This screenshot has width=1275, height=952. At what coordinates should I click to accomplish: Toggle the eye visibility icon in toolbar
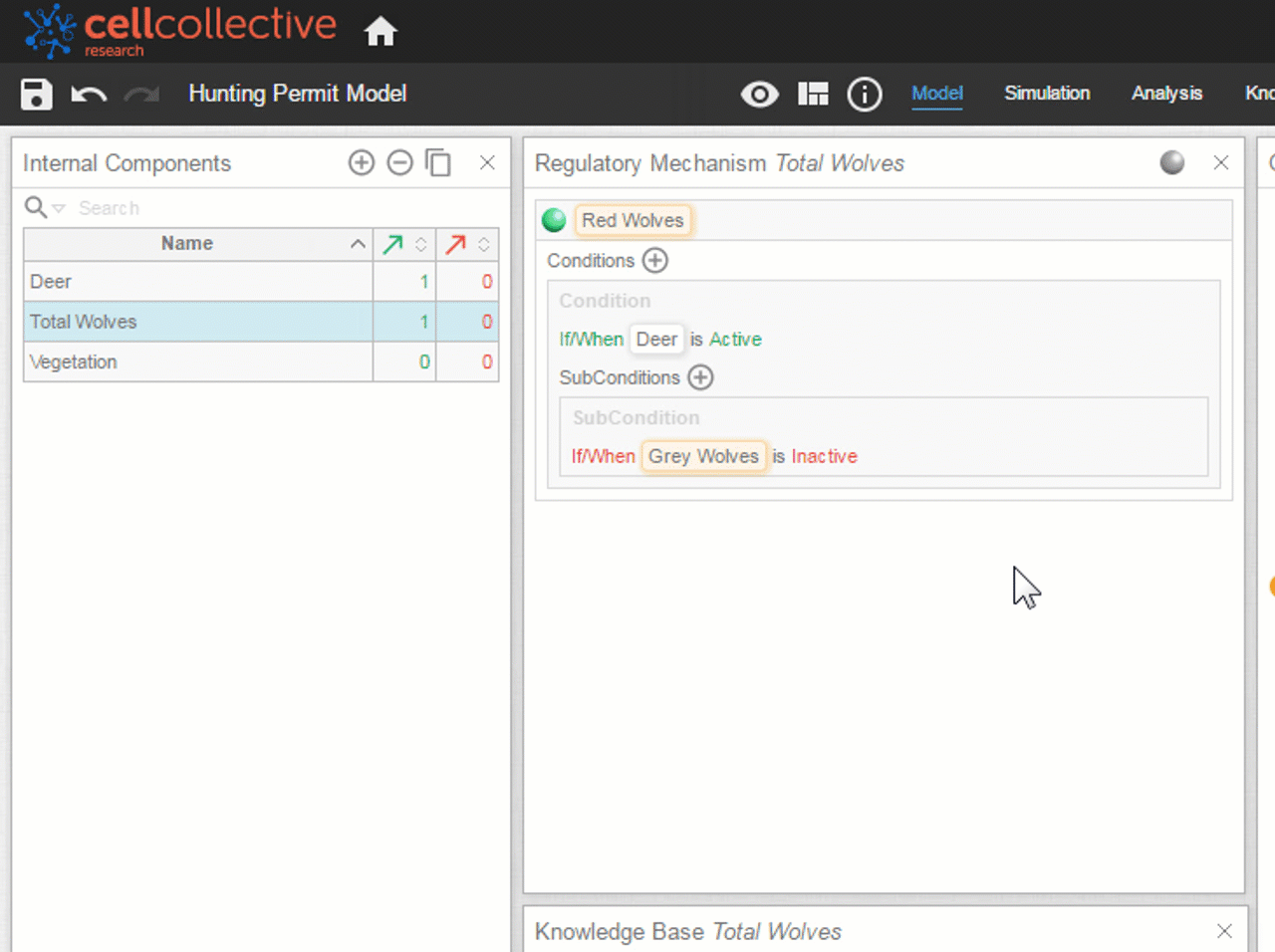[759, 94]
